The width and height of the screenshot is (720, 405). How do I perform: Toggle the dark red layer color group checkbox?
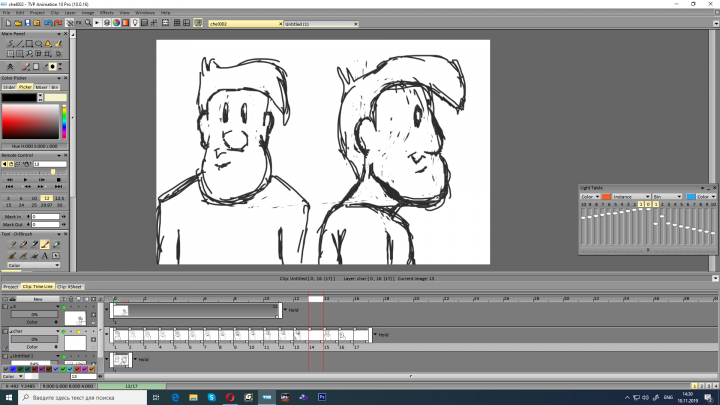(x=34, y=369)
